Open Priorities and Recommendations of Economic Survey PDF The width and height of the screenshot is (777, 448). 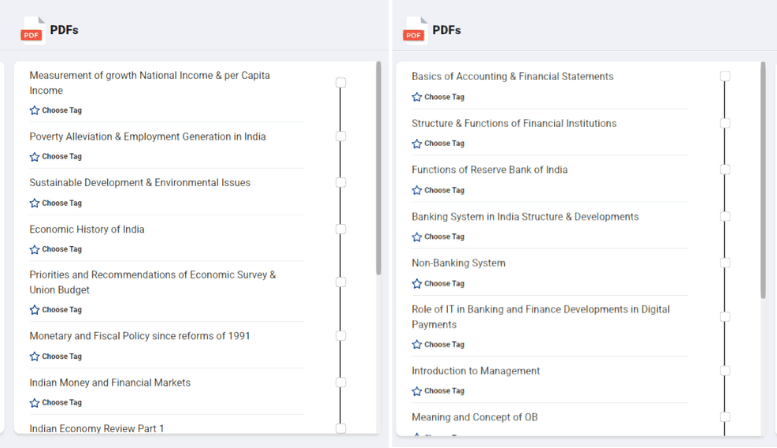click(152, 282)
